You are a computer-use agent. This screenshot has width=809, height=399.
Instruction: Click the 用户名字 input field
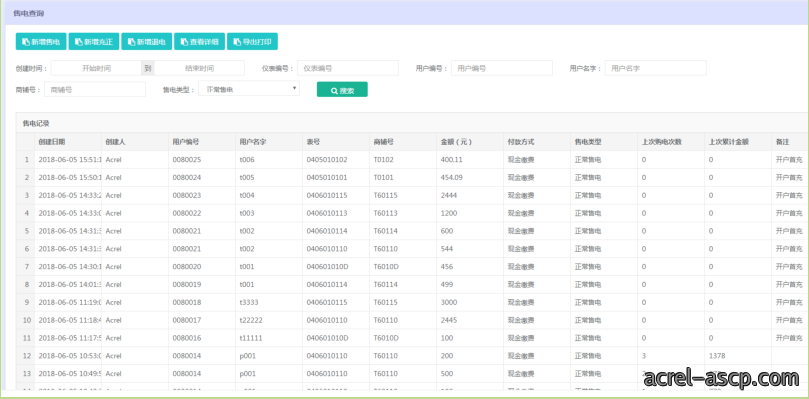click(x=655, y=68)
